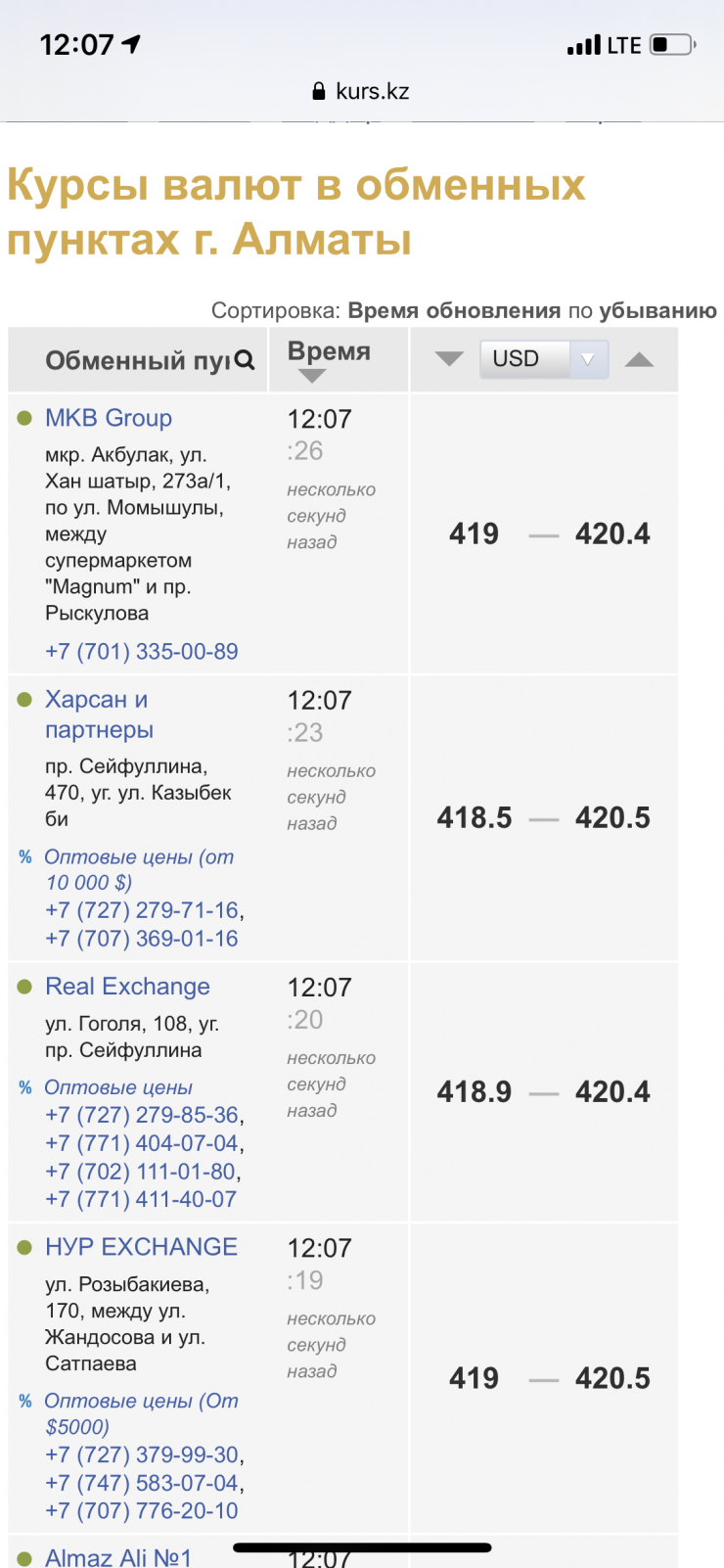Open the Real Exchange link

pos(127,987)
